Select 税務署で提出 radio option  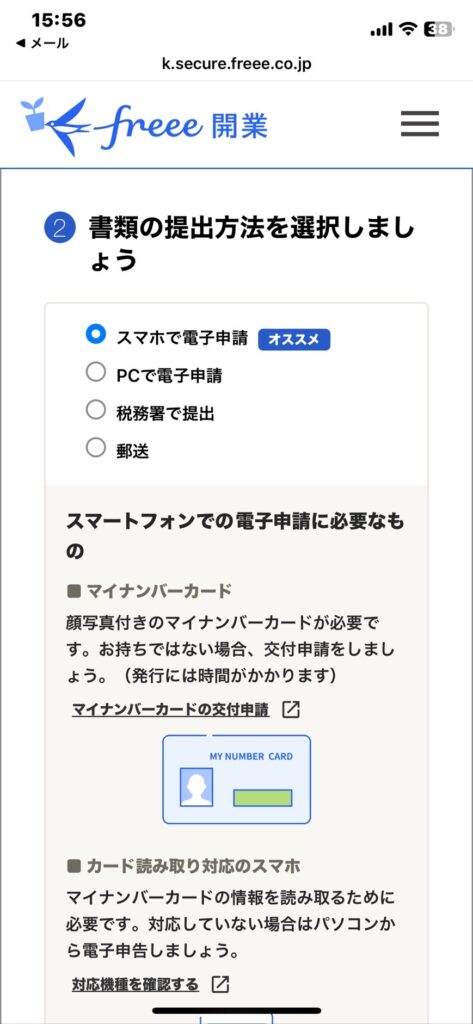(96, 410)
